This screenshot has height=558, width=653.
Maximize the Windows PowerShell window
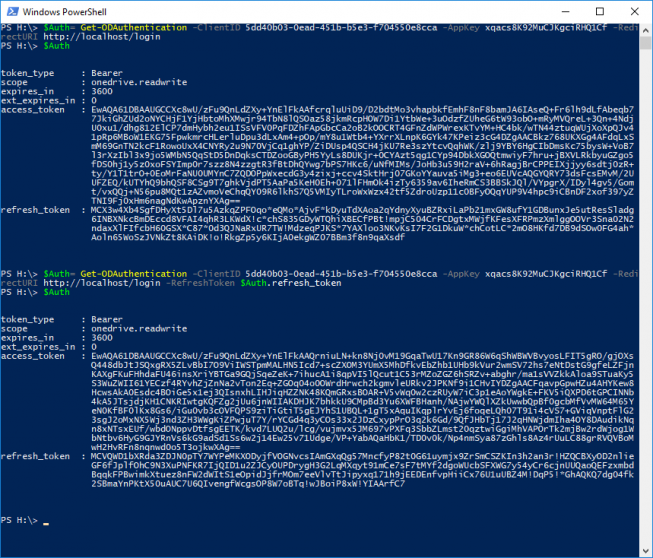[600, 12]
